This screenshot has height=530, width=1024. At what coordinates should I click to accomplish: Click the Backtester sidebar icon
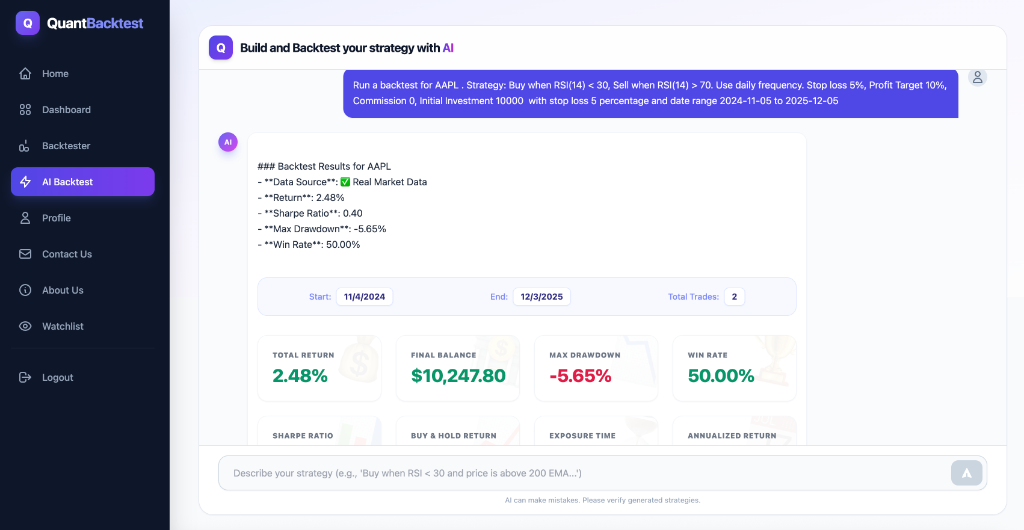(x=25, y=146)
